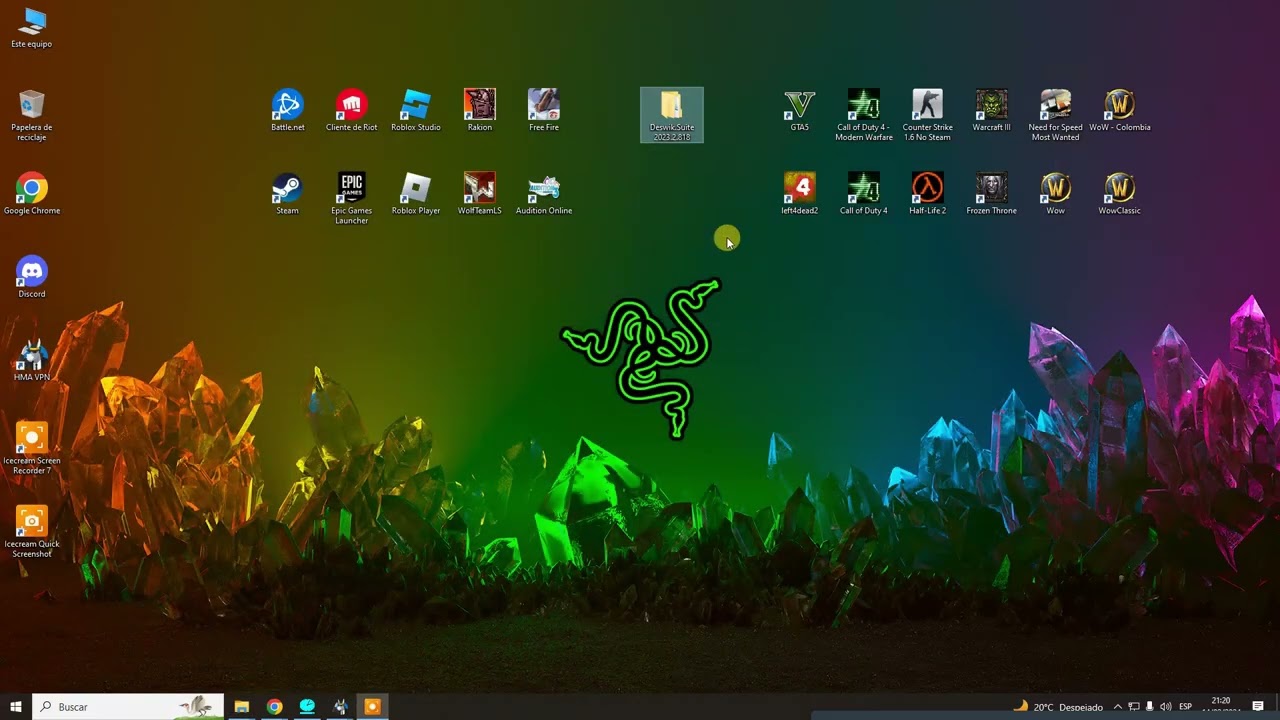Select the Discord desktop shortcut
Screen dimensions: 1280x720
[32, 277]
